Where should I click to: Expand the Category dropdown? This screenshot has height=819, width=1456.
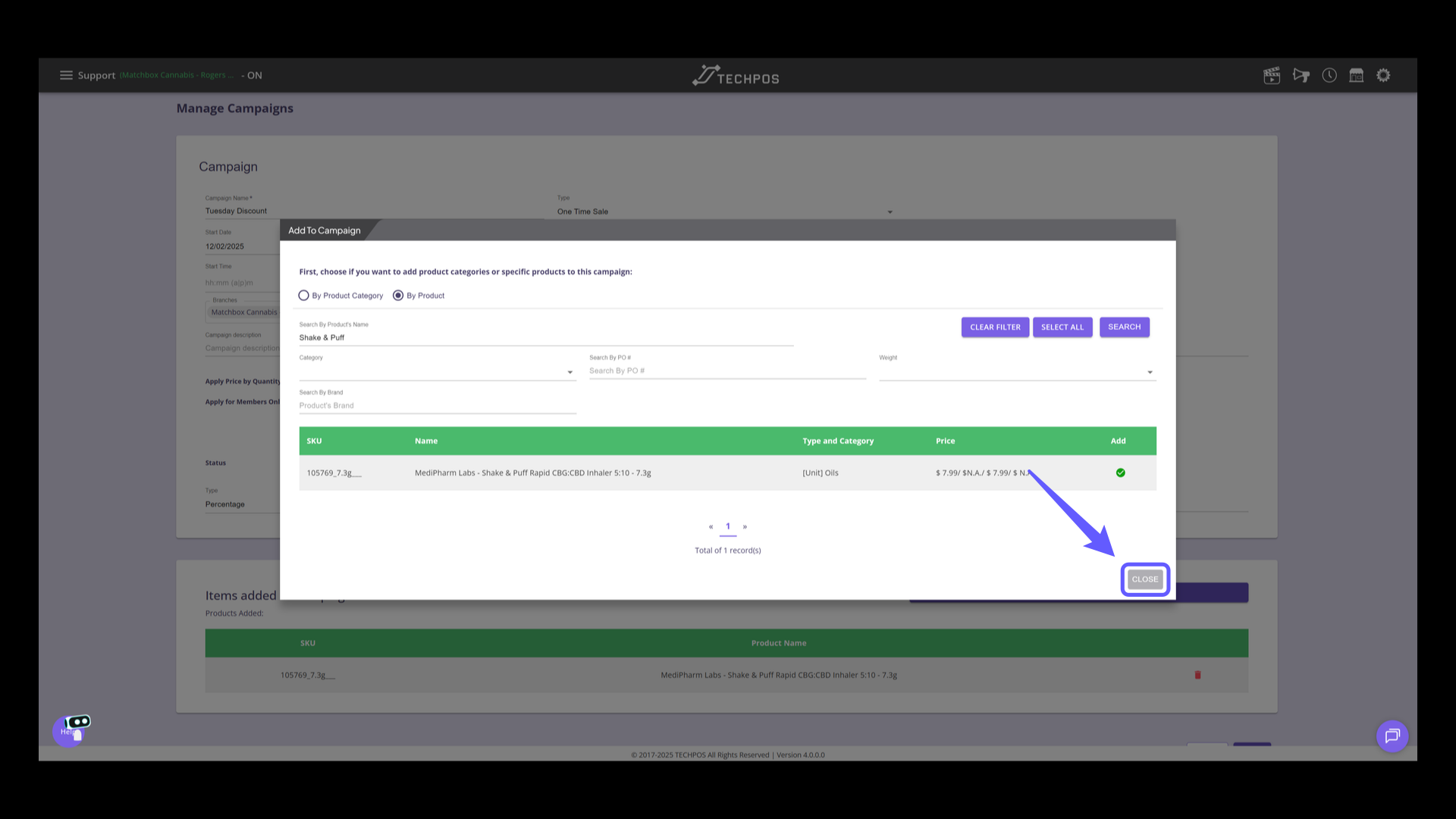(x=437, y=372)
